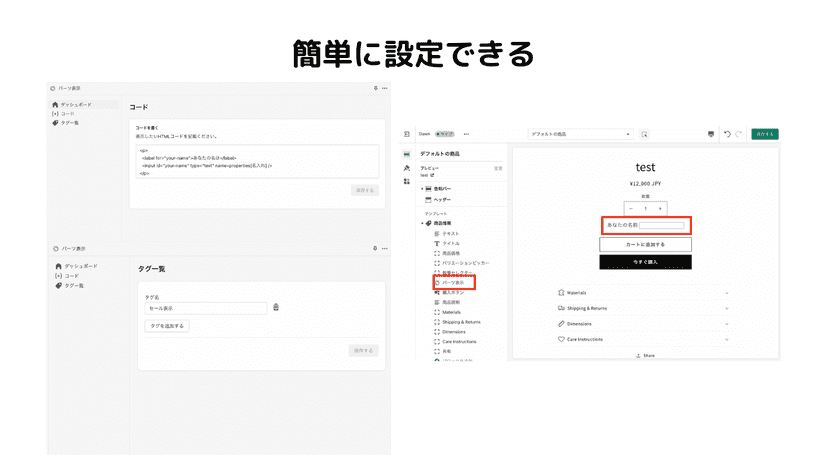Click the redo arrow in the theme editor
Image resolution: width=828 pixels, height=466 pixels.
pos(739,134)
